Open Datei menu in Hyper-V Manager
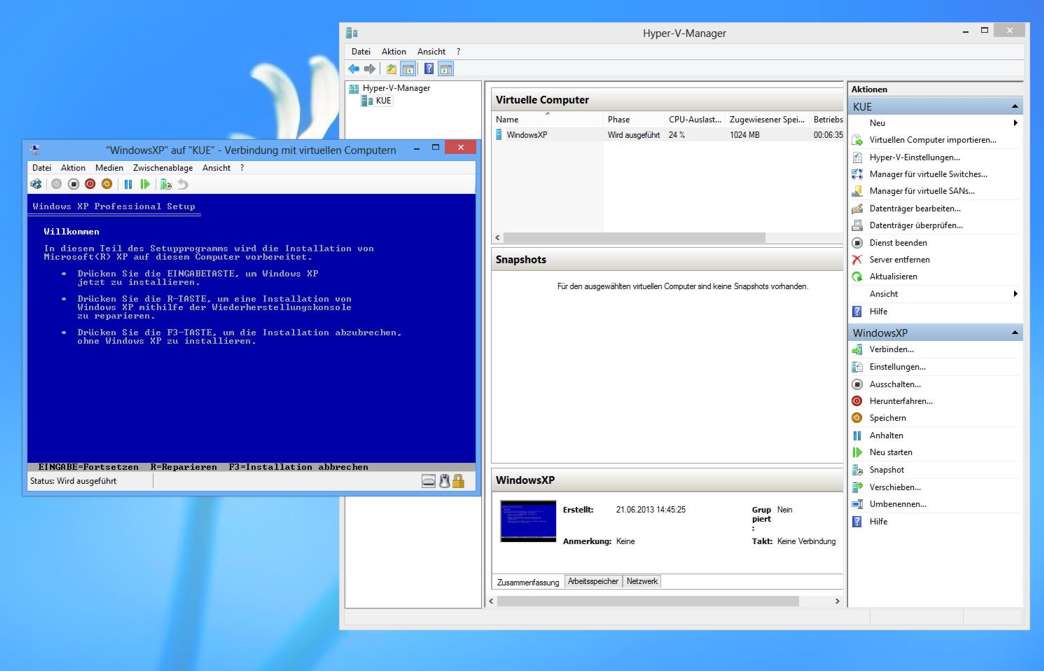The width and height of the screenshot is (1044, 671). 361,51
